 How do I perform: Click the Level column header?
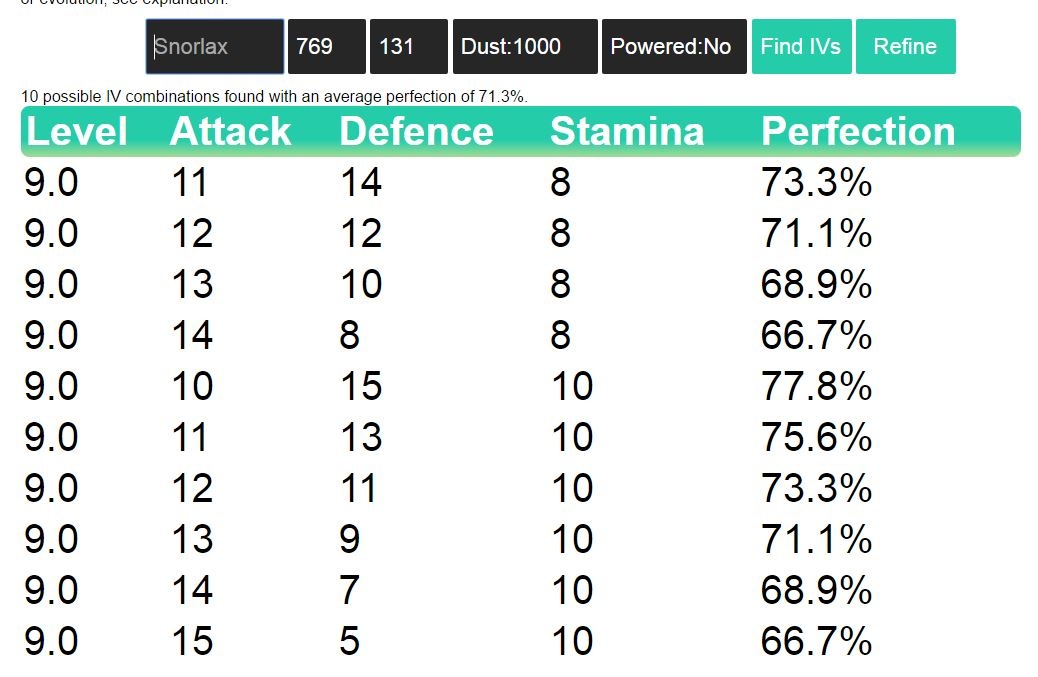pos(77,132)
